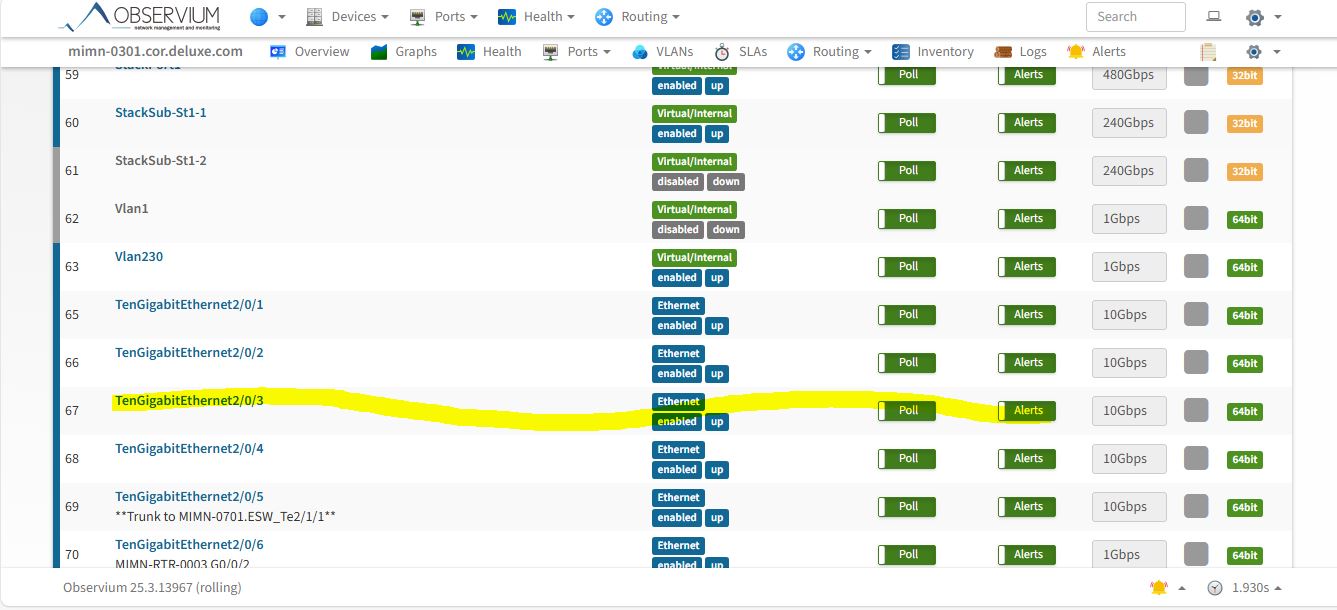Toggle Alerts for Vlan230

[1026, 267]
